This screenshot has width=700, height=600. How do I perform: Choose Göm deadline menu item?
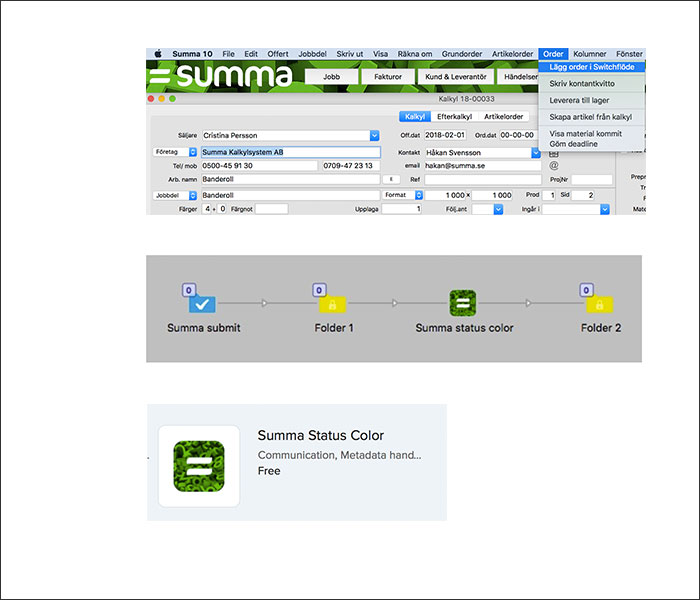click(x=592, y=144)
